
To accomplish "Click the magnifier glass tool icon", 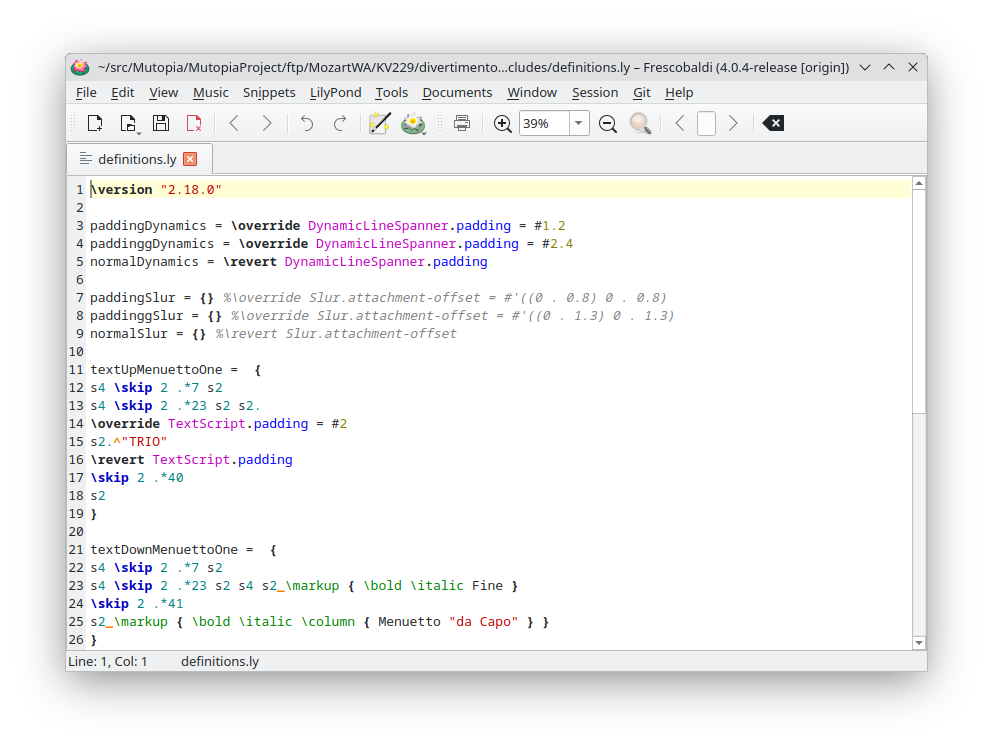I will tap(640, 123).
